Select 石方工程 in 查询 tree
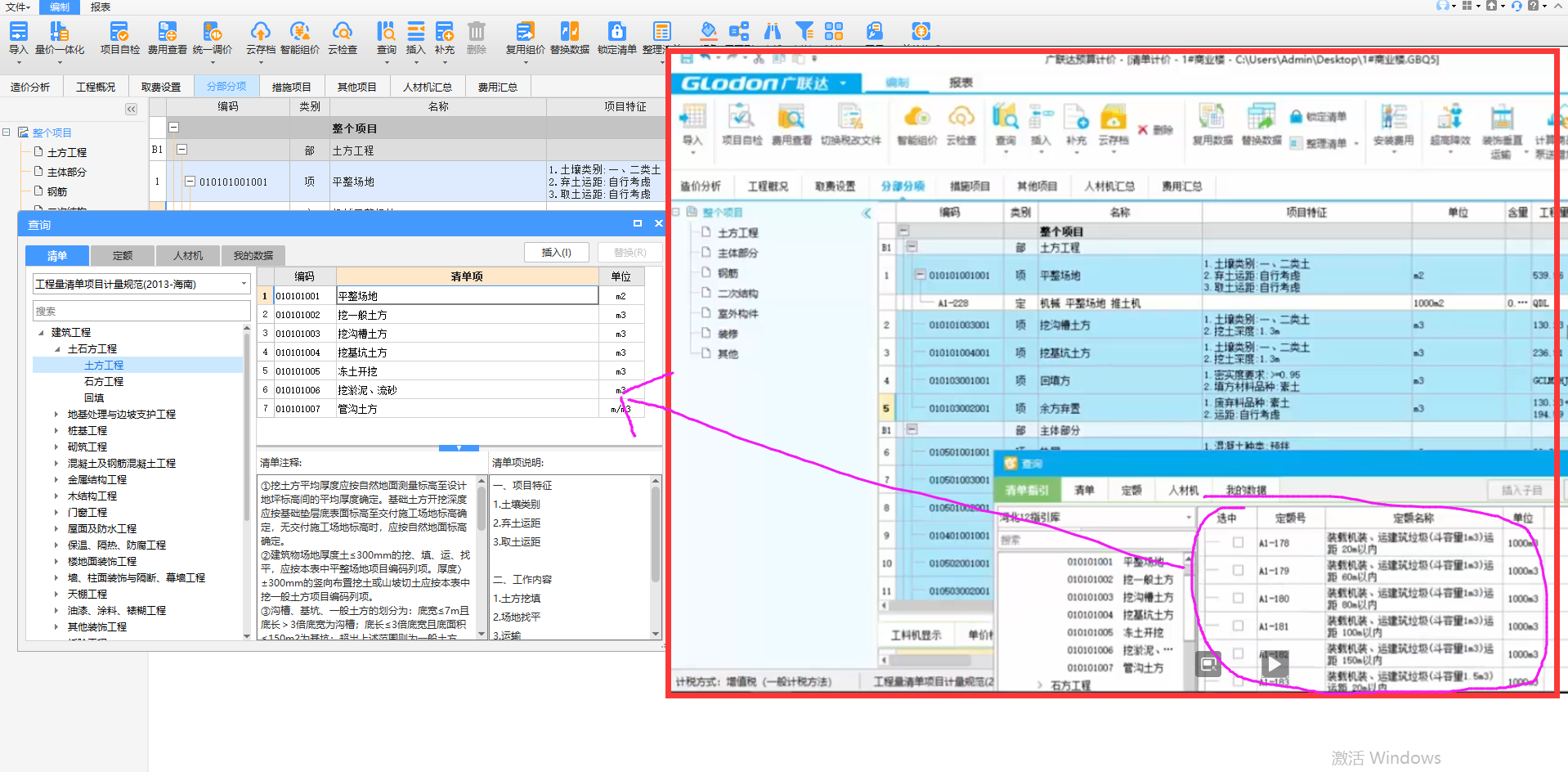 [x=104, y=382]
